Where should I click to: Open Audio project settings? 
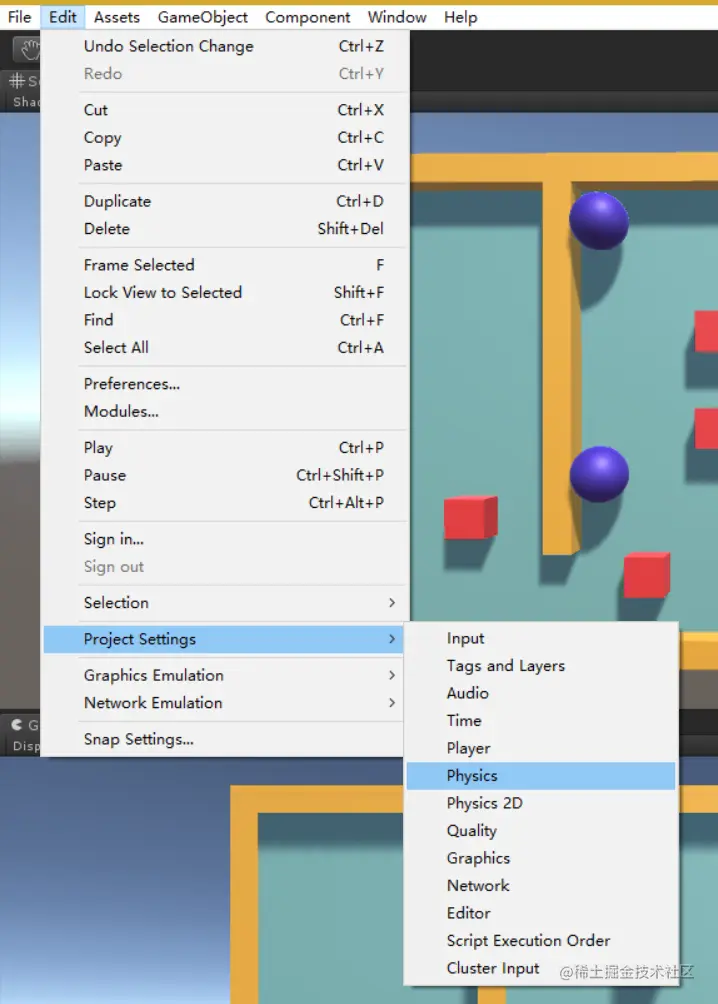click(541, 693)
